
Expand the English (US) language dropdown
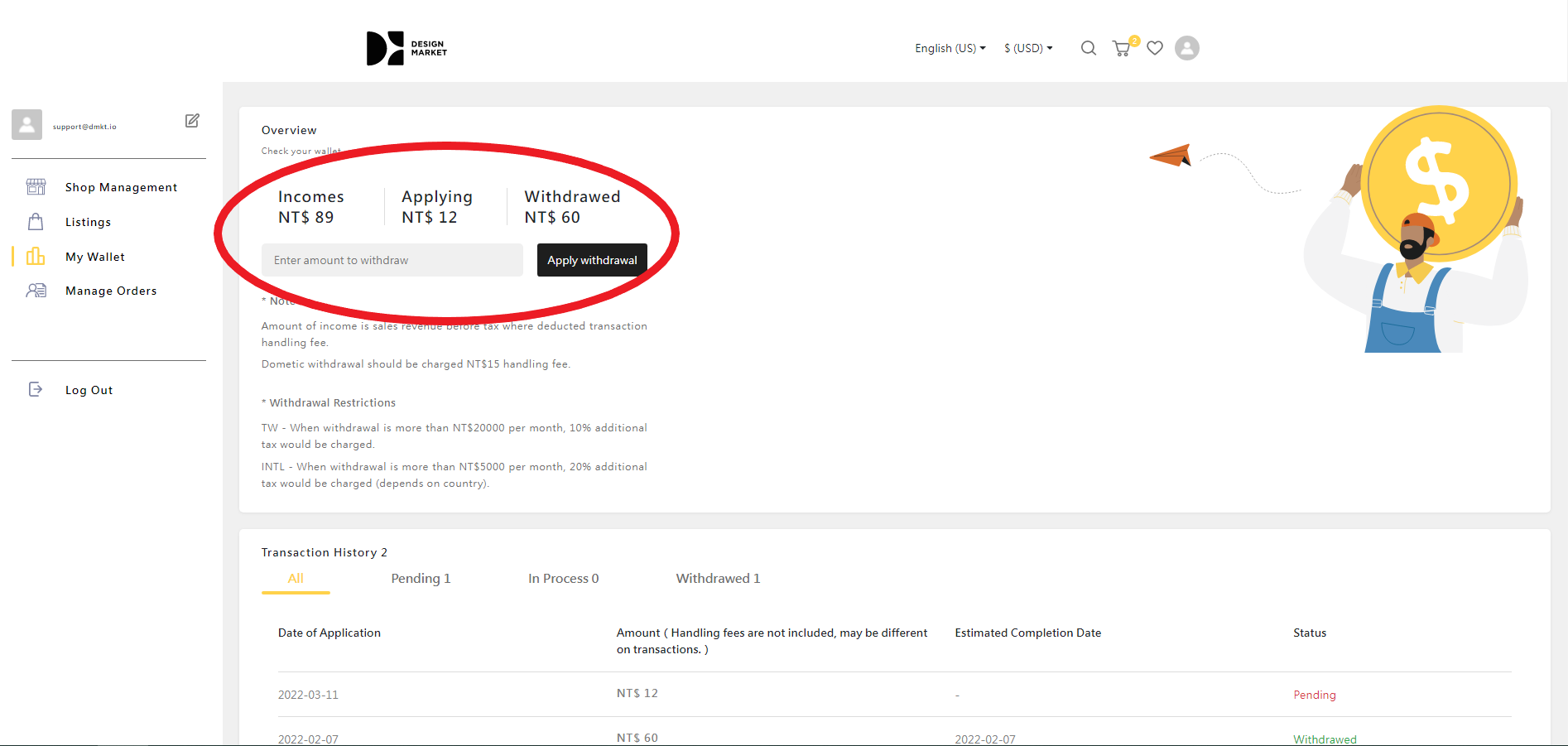pyautogui.click(x=950, y=49)
